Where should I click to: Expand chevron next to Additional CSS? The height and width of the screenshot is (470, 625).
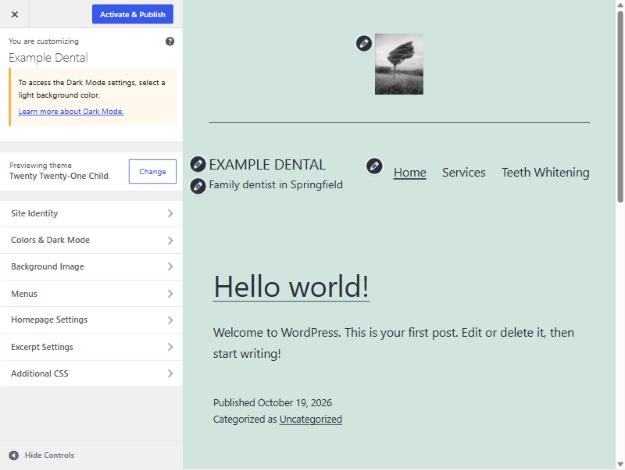170,374
